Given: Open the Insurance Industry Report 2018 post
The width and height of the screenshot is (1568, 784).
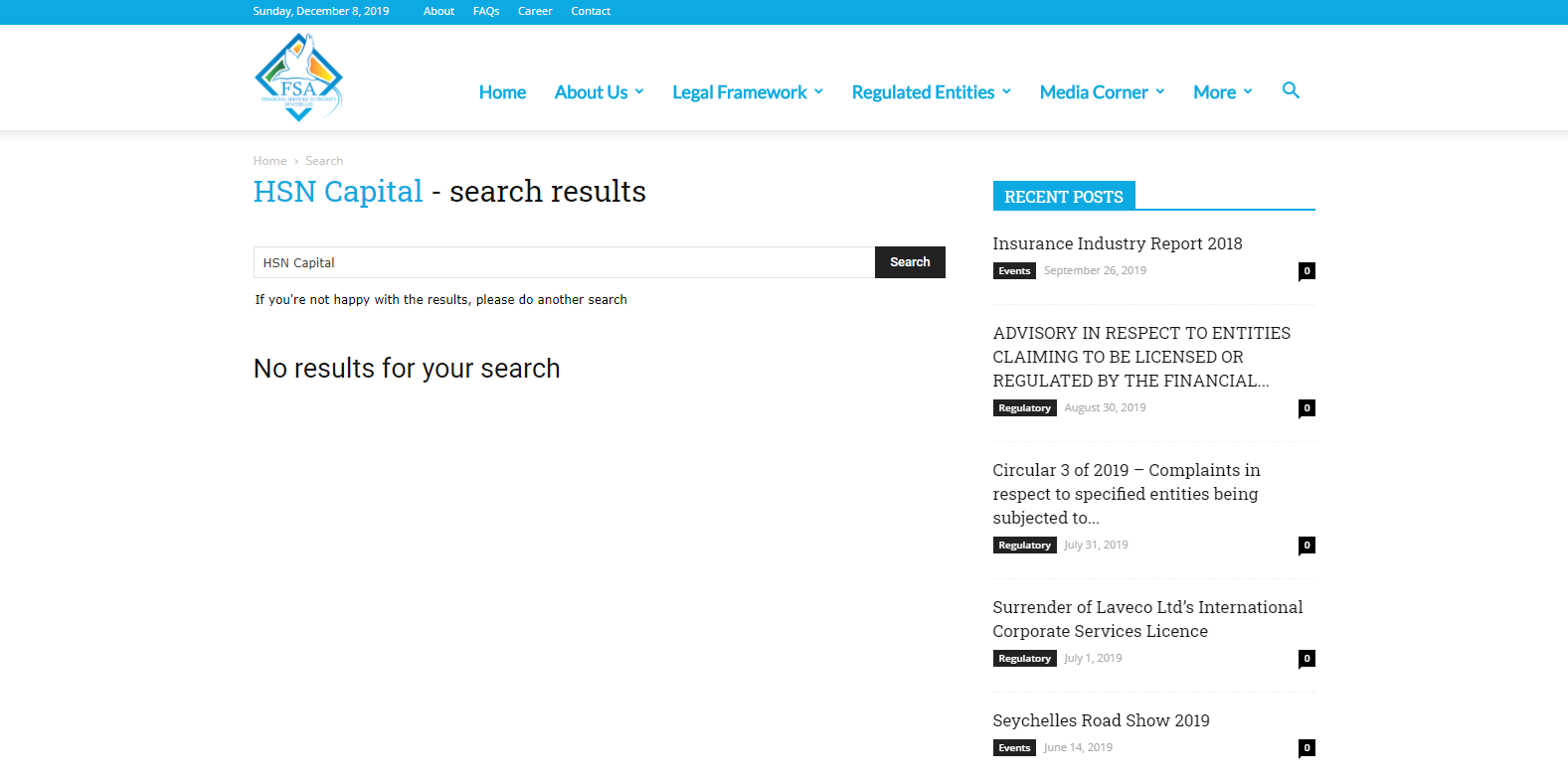Looking at the screenshot, I should [x=1118, y=243].
